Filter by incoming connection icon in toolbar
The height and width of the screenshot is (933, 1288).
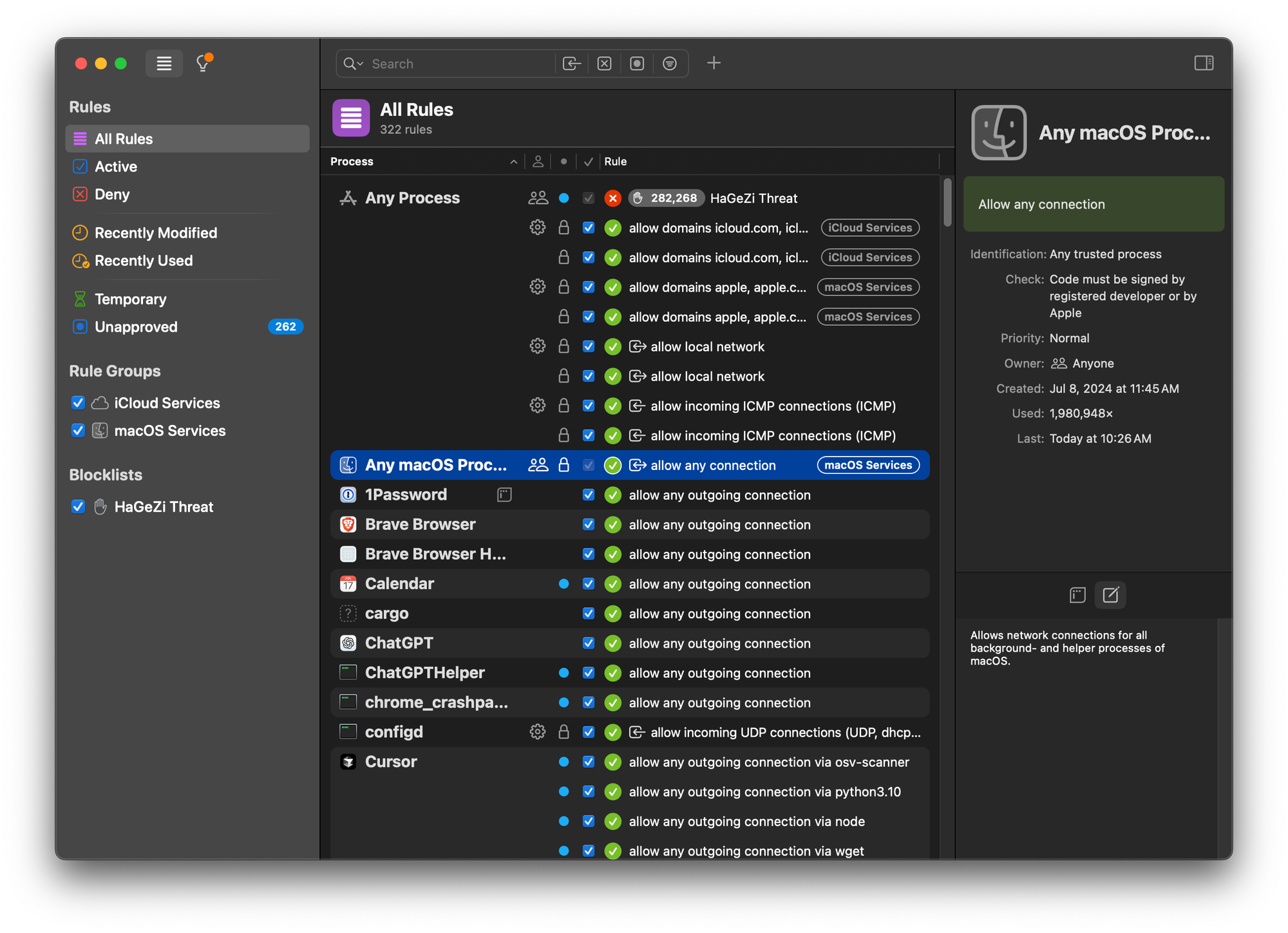point(571,63)
